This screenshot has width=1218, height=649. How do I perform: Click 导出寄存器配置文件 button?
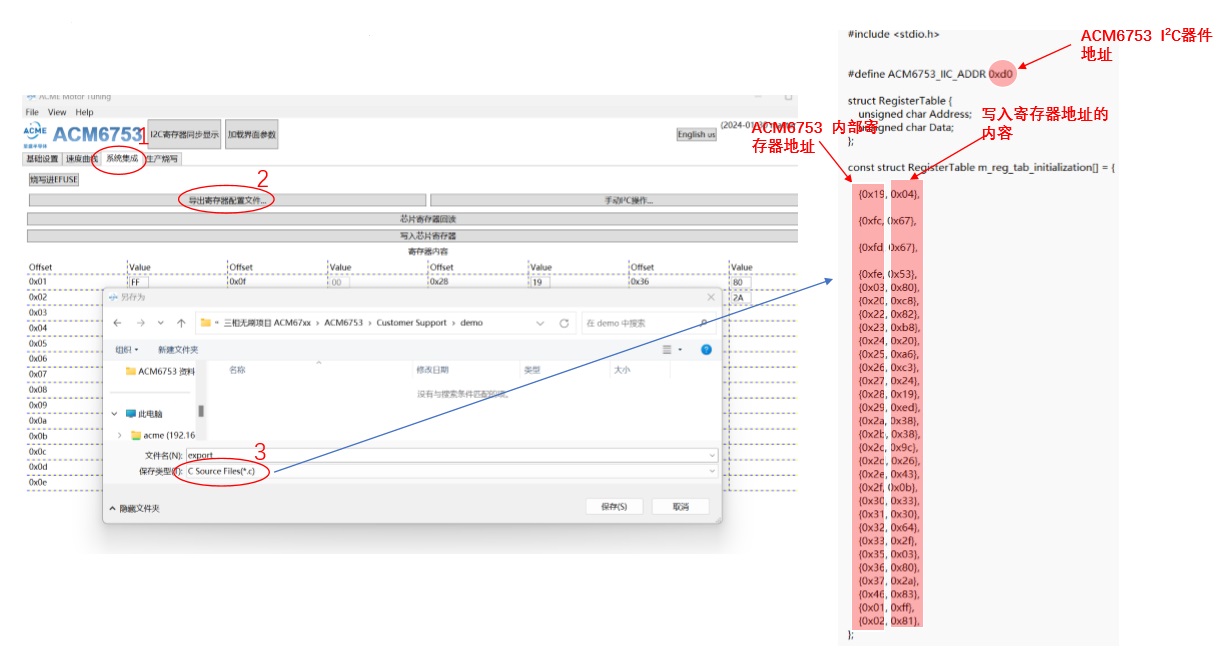(228, 200)
